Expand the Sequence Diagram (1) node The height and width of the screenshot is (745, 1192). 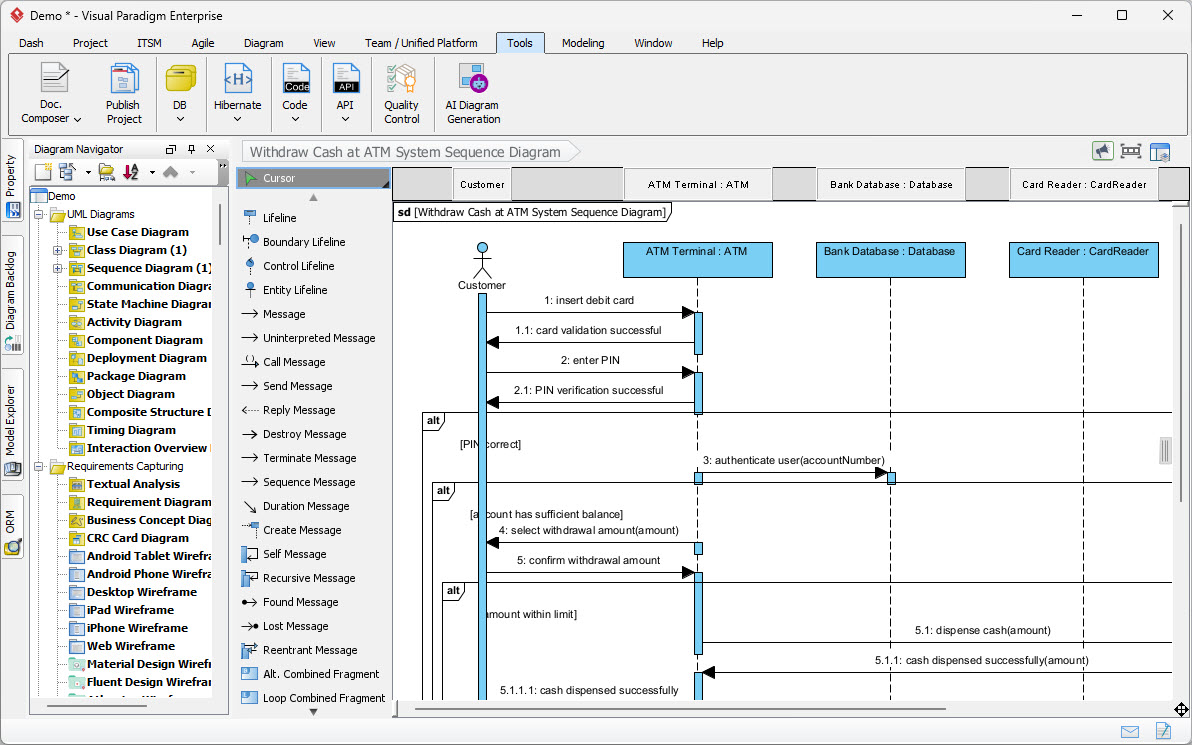(x=57, y=268)
